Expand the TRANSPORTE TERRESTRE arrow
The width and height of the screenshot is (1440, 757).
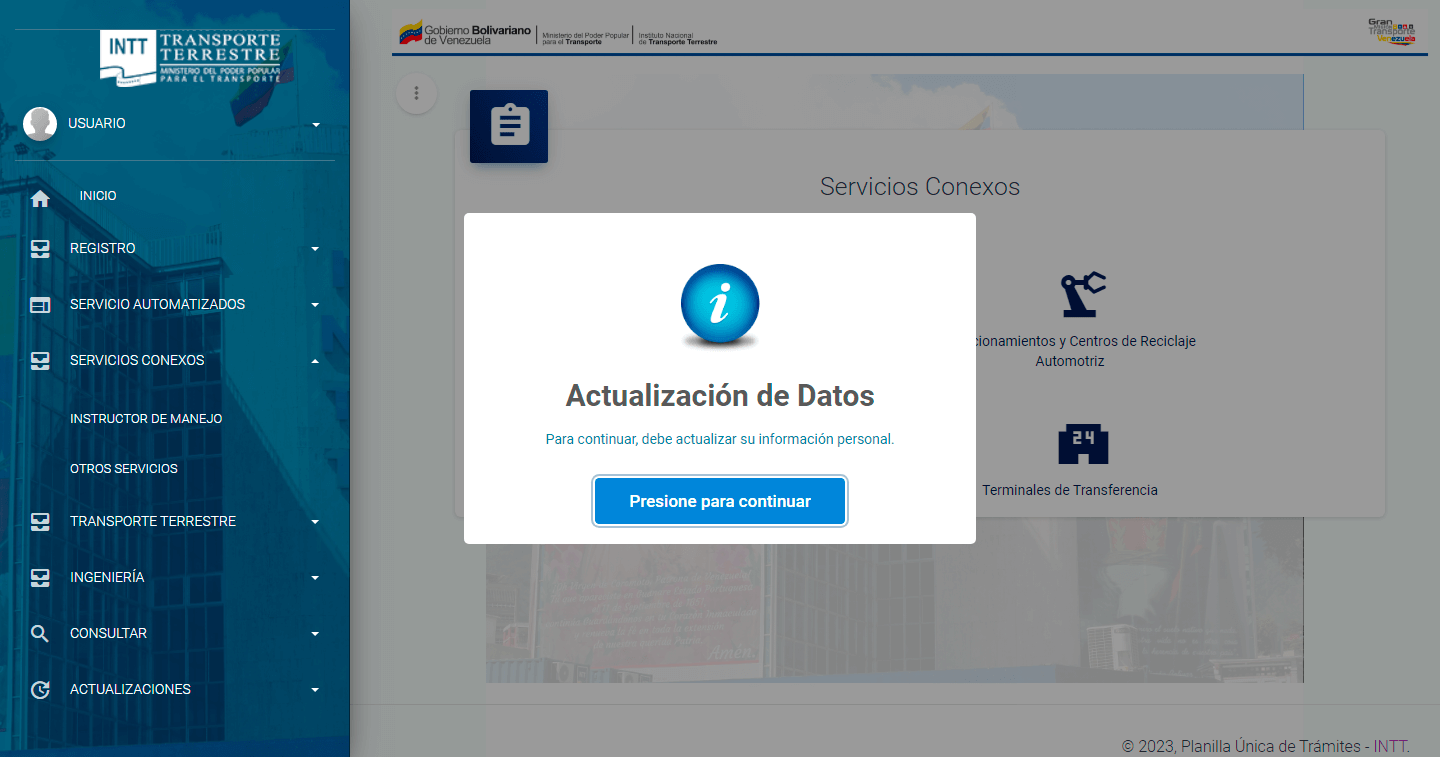pos(316,522)
